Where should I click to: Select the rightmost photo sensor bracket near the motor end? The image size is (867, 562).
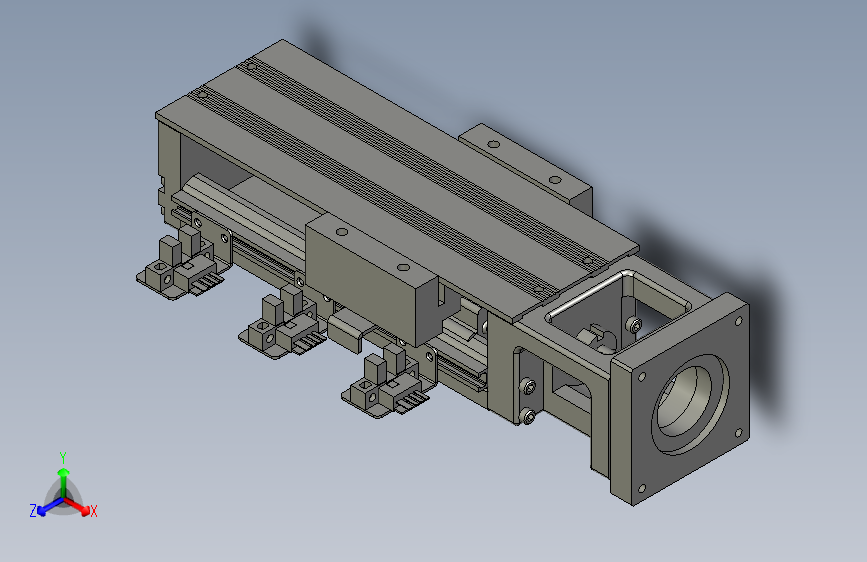[x=387, y=384]
